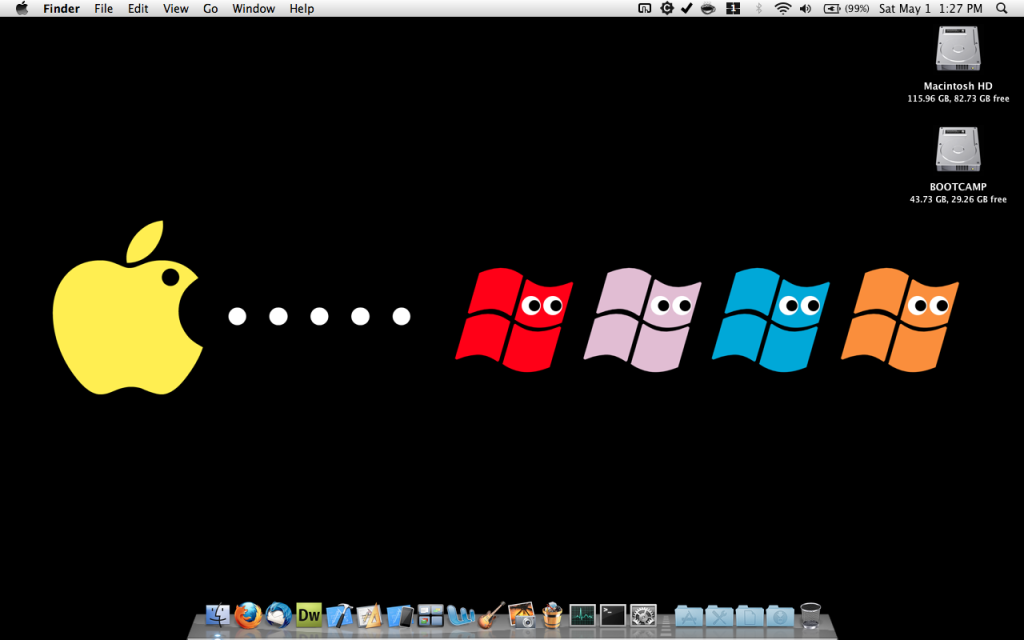Launch Xcode from the Dock
1024x640 pixels.
tap(340, 615)
